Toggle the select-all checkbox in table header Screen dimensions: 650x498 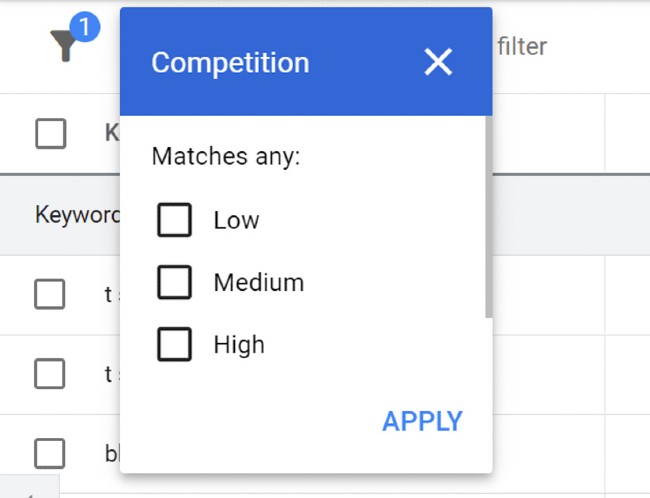pyautogui.click(x=51, y=133)
